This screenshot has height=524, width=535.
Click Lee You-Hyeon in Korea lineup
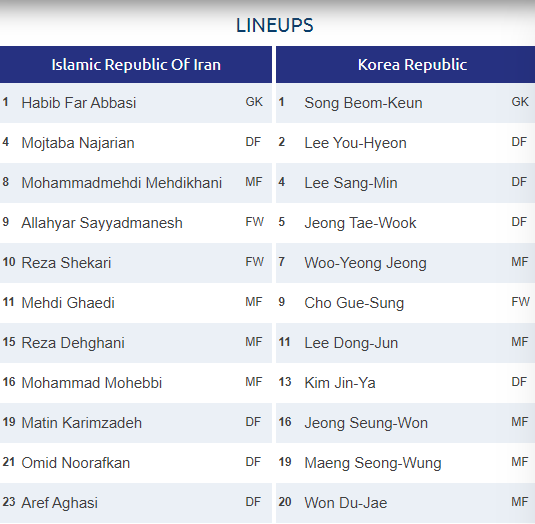(x=356, y=143)
